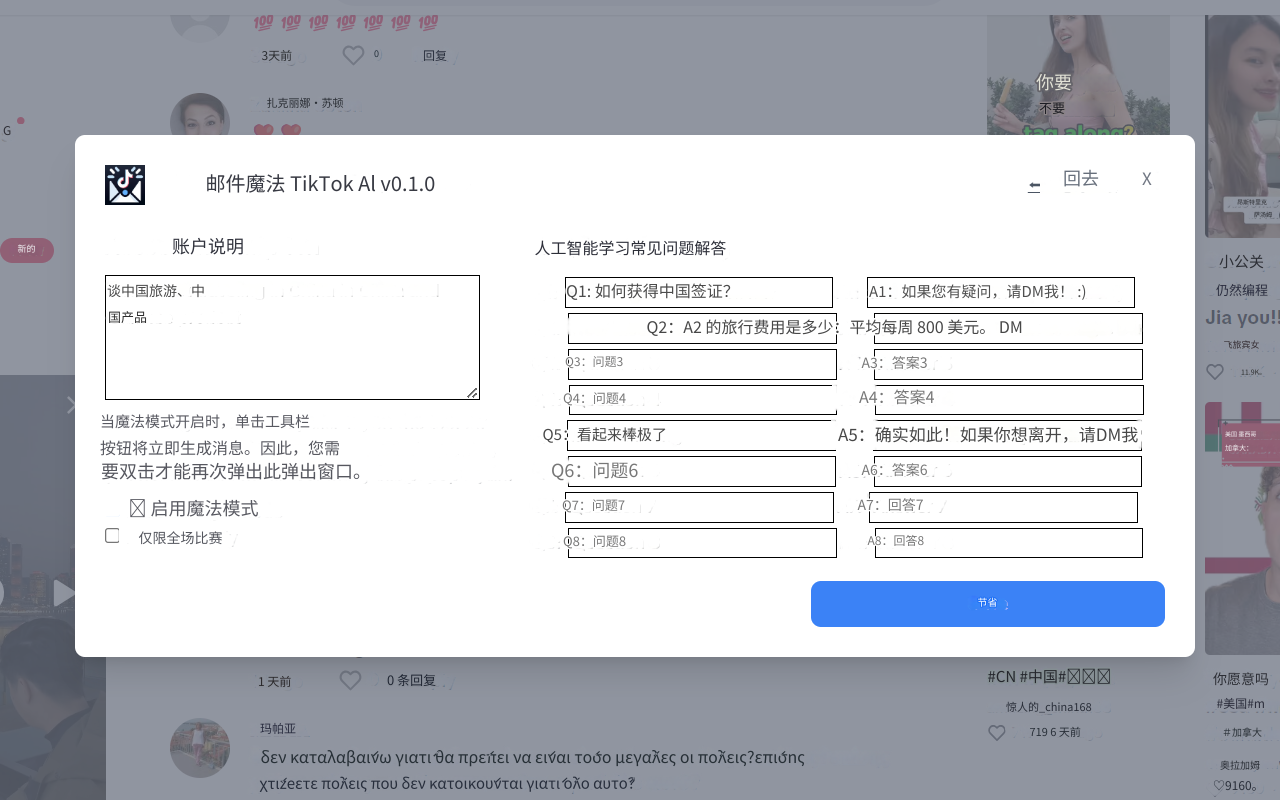The image size is (1280, 800).
Task: Click the A8 回答8 input field
Action: 1008,542
